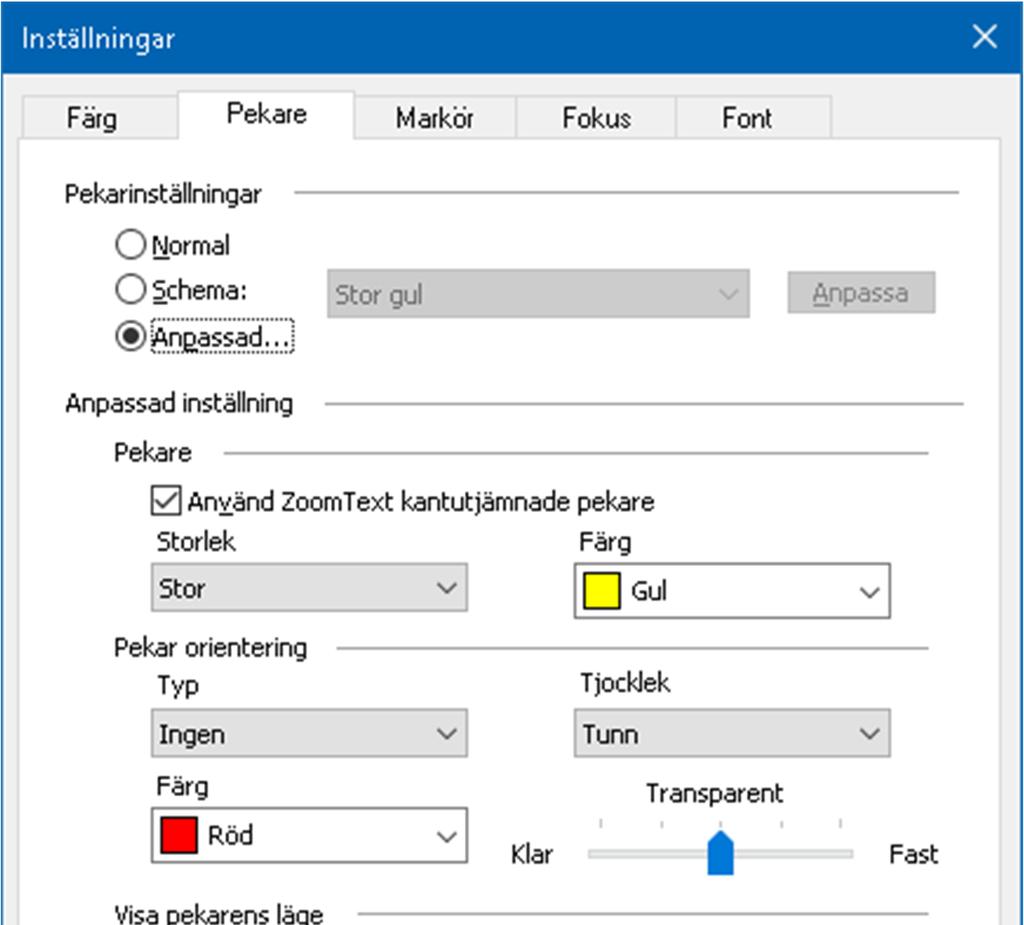
Task: Open the orientation Färg dropdown showing Röd
Action: (x=309, y=834)
